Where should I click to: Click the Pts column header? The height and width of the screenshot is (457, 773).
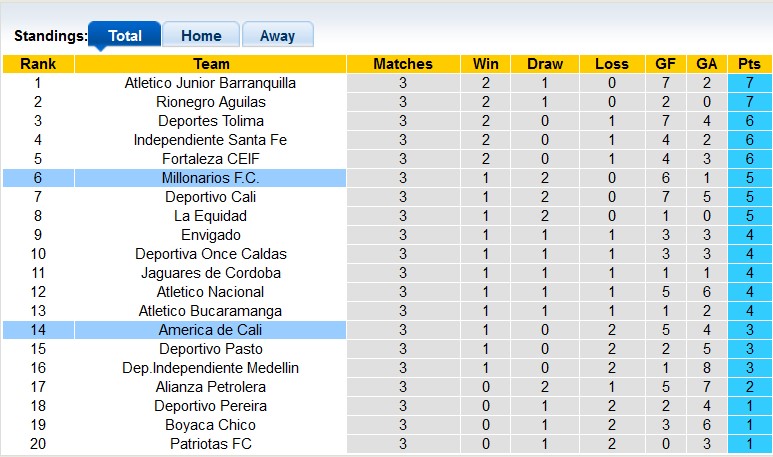point(749,64)
